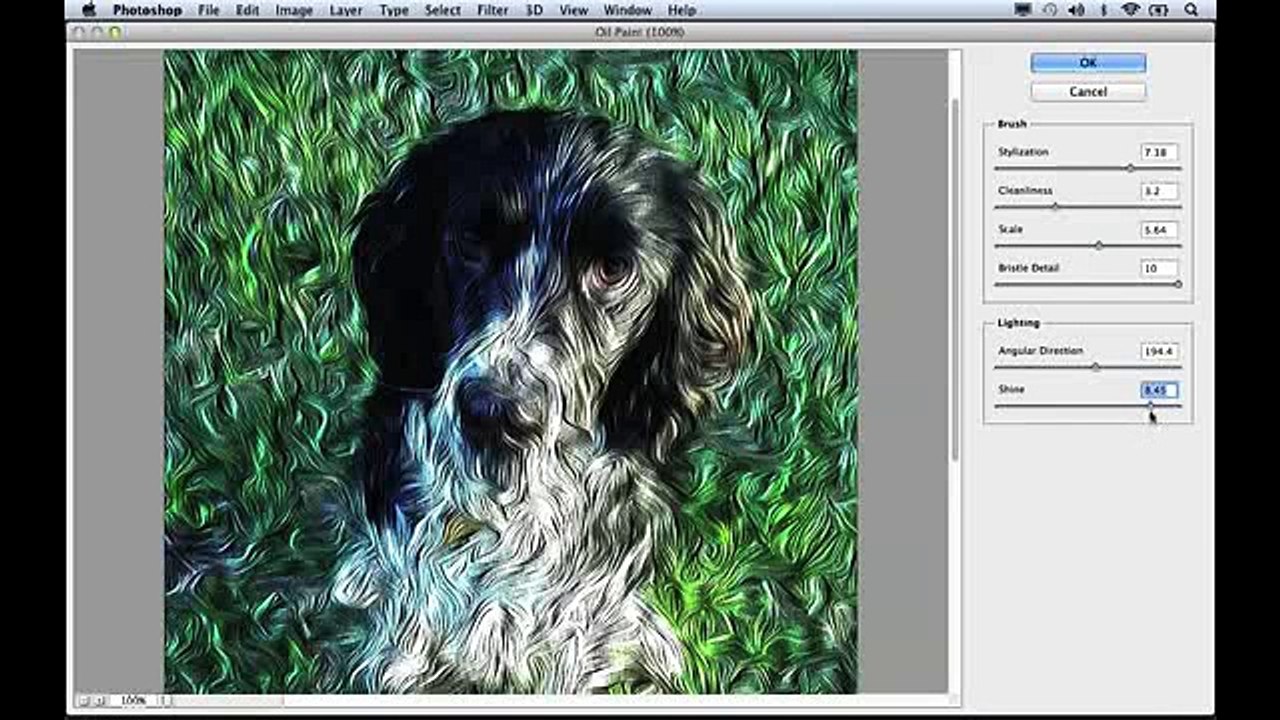
Task: Click the Time Machine menu bar icon
Action: (x=1050, y=10)
